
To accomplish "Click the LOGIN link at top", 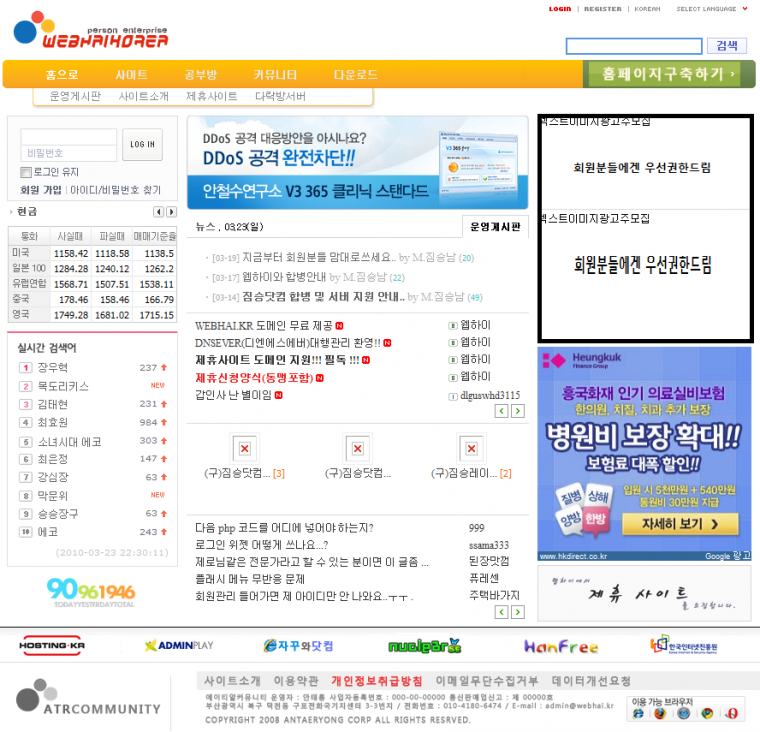I will tap(560, 9).
